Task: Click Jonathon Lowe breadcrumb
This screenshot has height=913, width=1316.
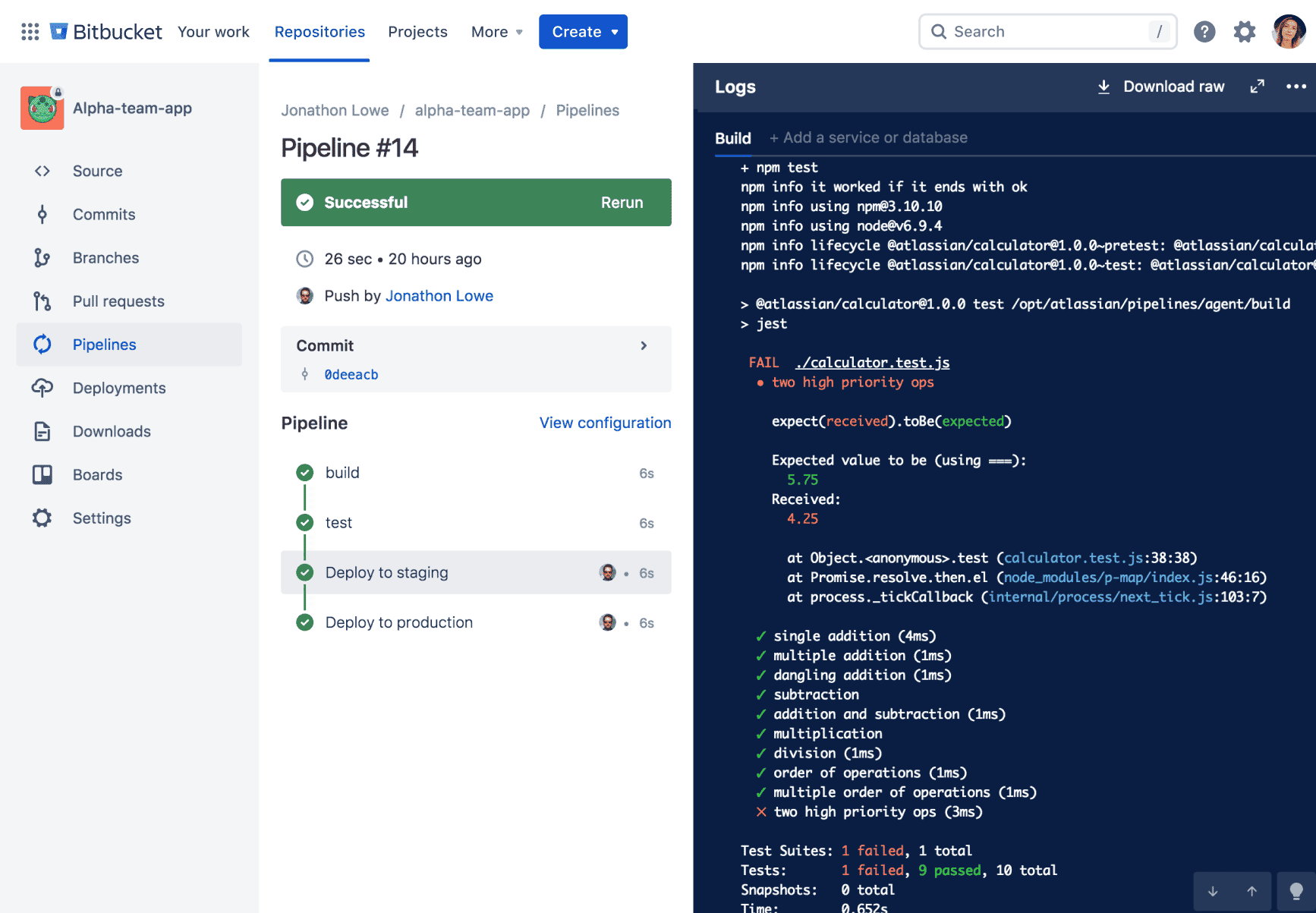Action: (335, 111)
